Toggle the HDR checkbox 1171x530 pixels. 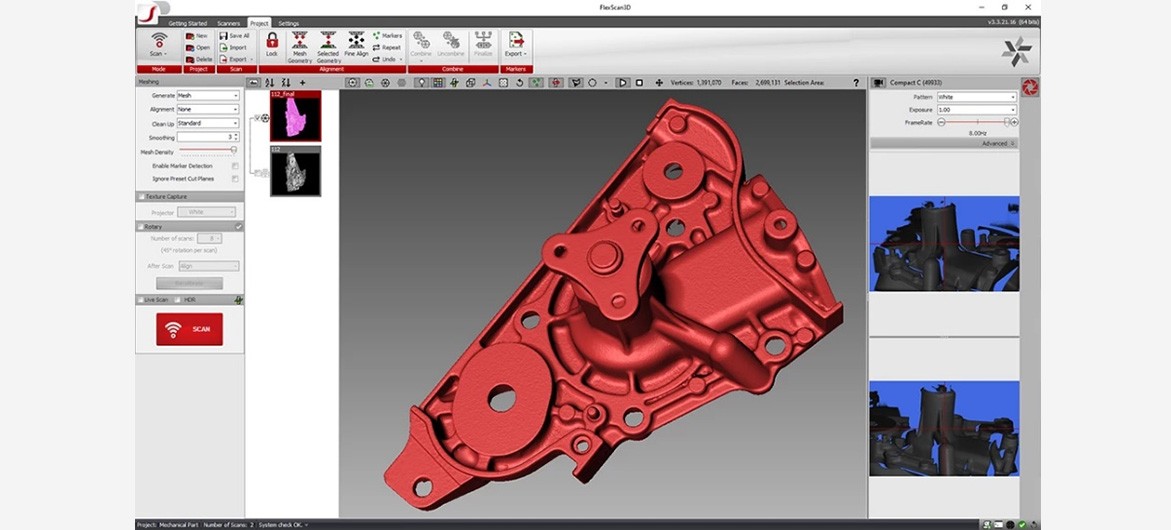(x=178, y=300)
